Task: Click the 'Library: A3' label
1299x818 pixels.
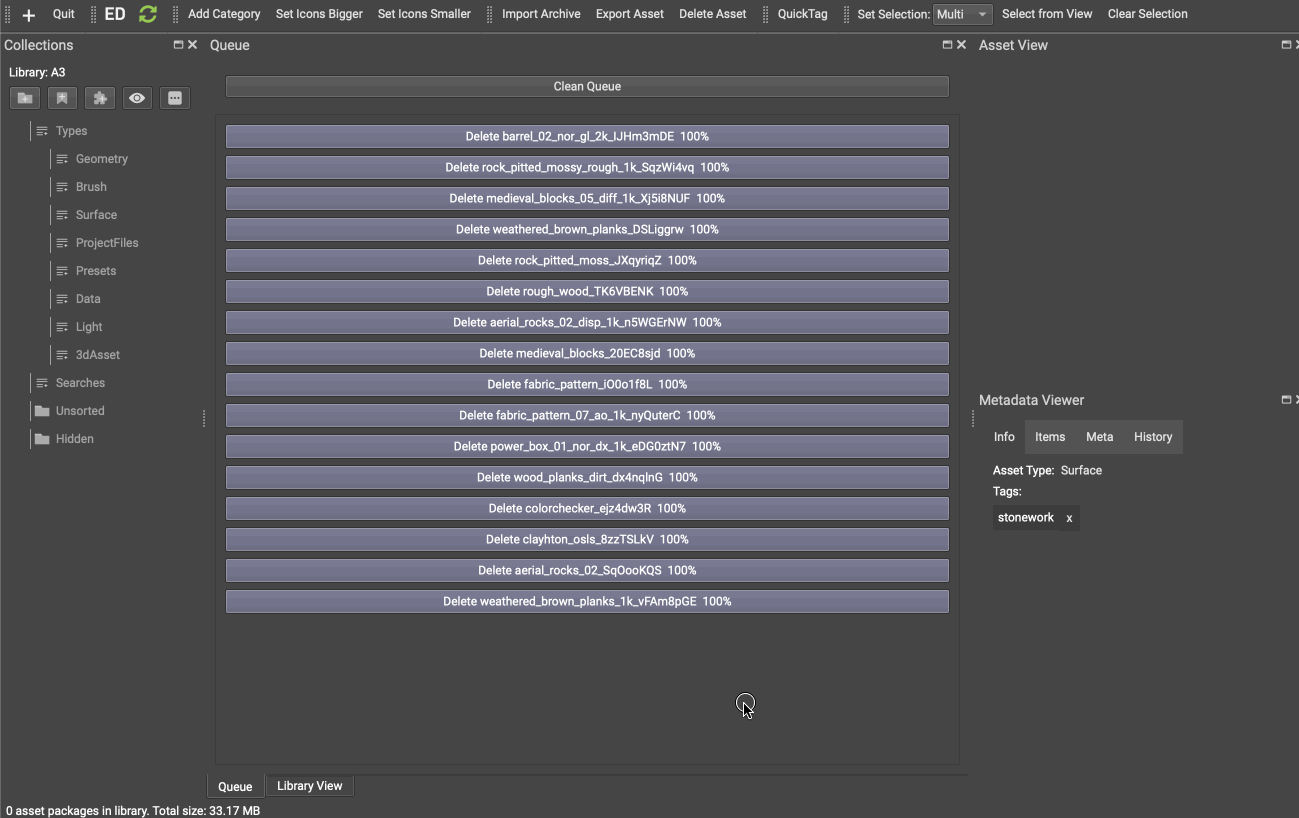Action: [x=37, y=72]
